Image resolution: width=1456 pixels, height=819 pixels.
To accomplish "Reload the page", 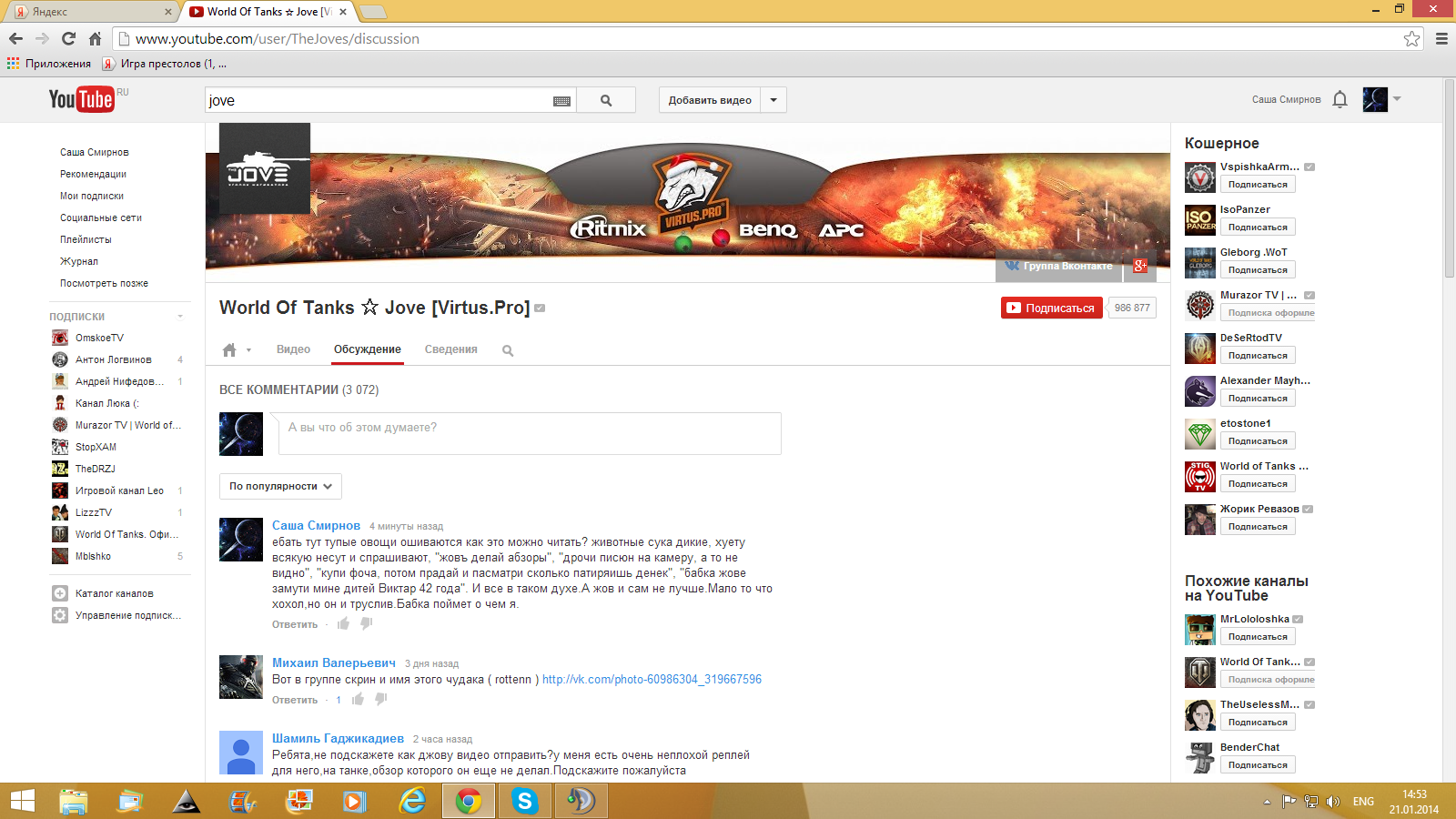I will (68, 38).
